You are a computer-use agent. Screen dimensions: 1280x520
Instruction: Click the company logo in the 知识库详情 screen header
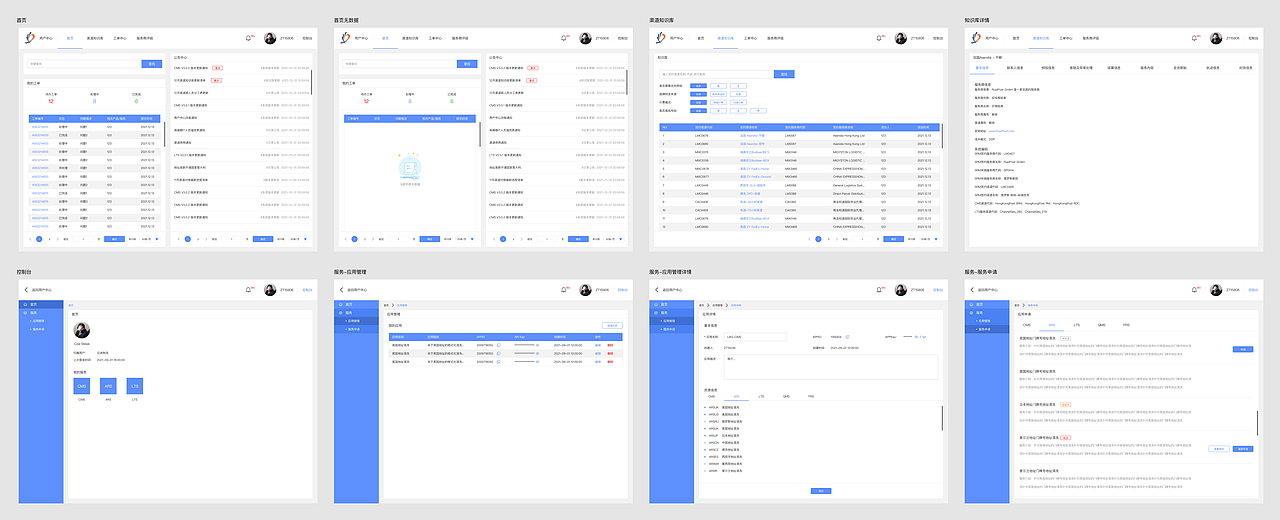976,38
